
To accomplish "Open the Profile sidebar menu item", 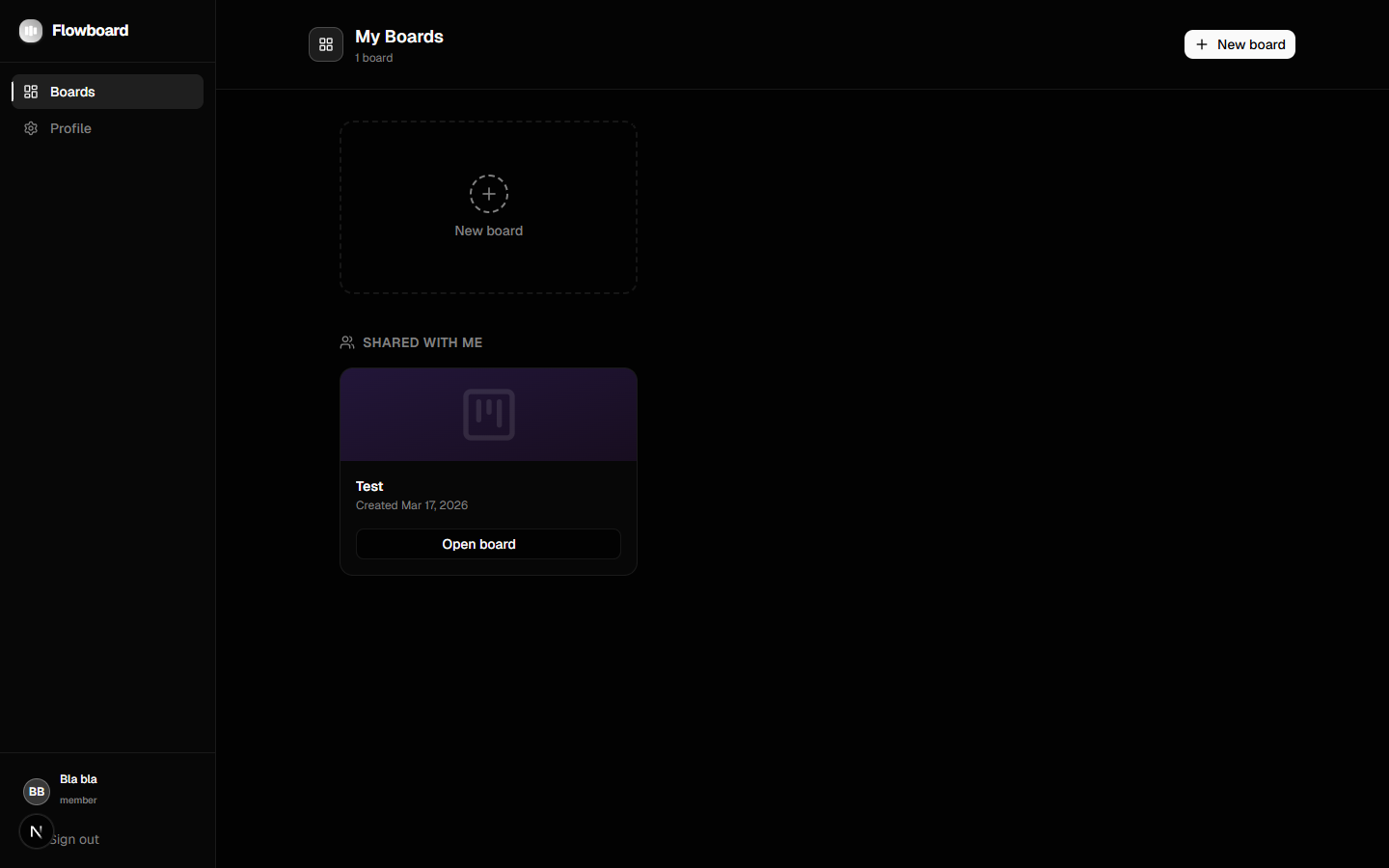I will click(x=70, y=128).
